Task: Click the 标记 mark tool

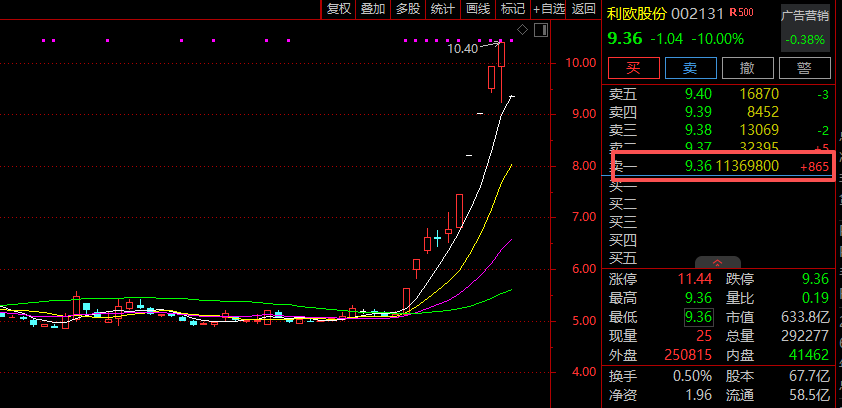Action: 513,9
